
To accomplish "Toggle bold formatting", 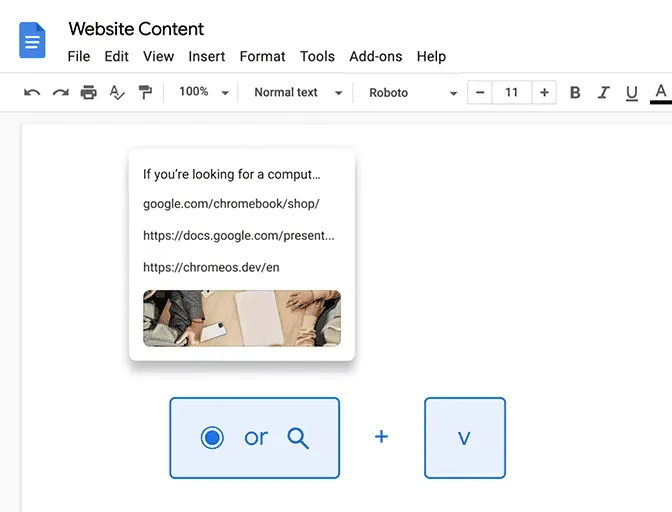I will point(575,93).
